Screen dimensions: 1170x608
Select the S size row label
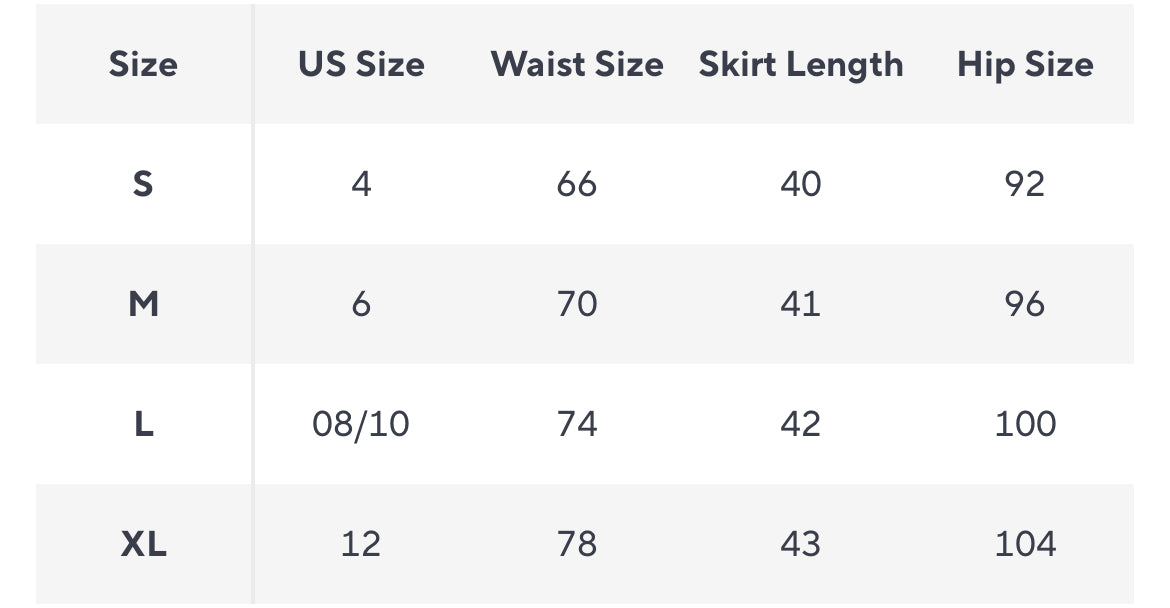tap(143, 184)
